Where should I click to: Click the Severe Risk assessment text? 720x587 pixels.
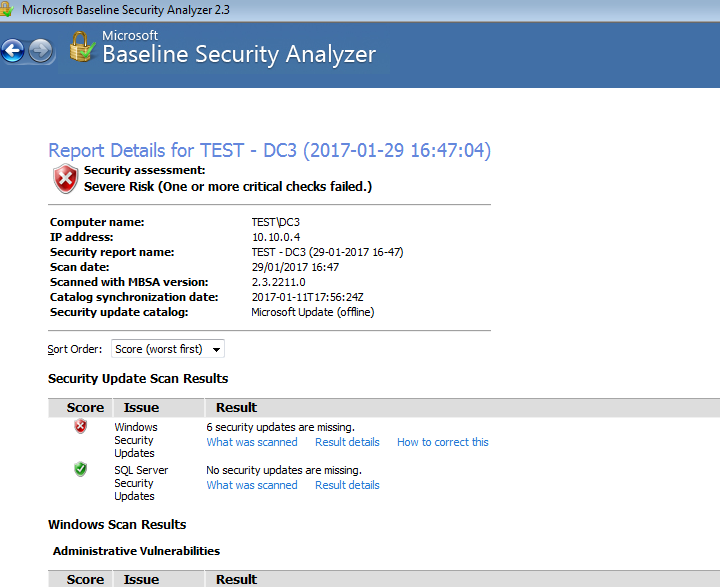point(228,186)
